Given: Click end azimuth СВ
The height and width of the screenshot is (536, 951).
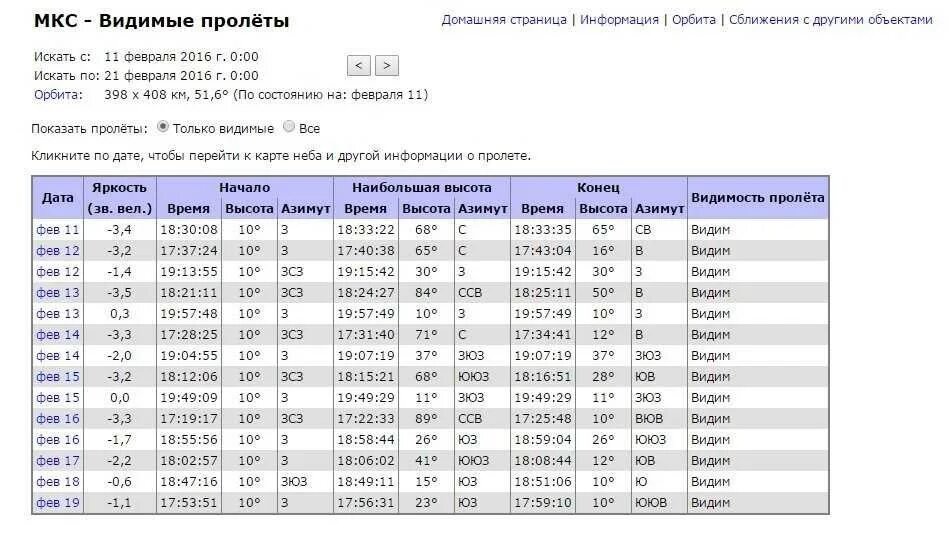Looking at the screenshot, I should tap(643, 230).
